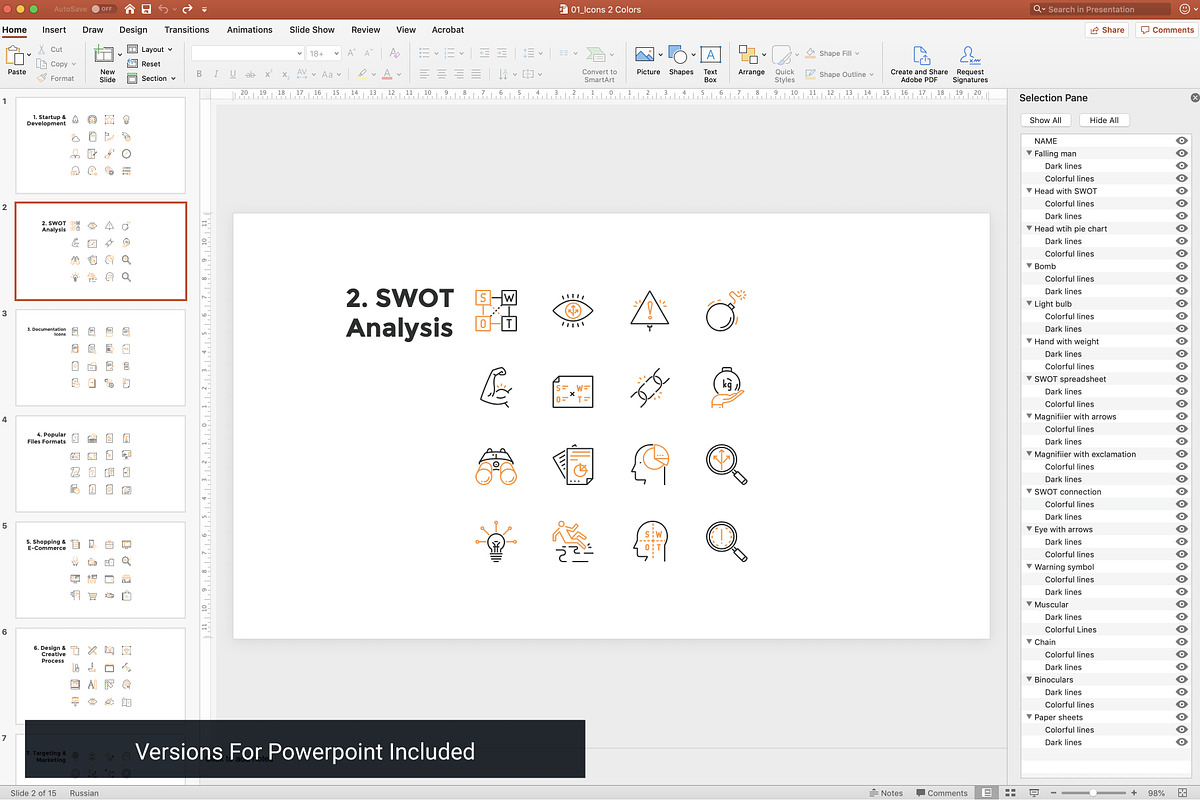Close the Selection Pane

pyautogui.click(x=1195, y=98)
